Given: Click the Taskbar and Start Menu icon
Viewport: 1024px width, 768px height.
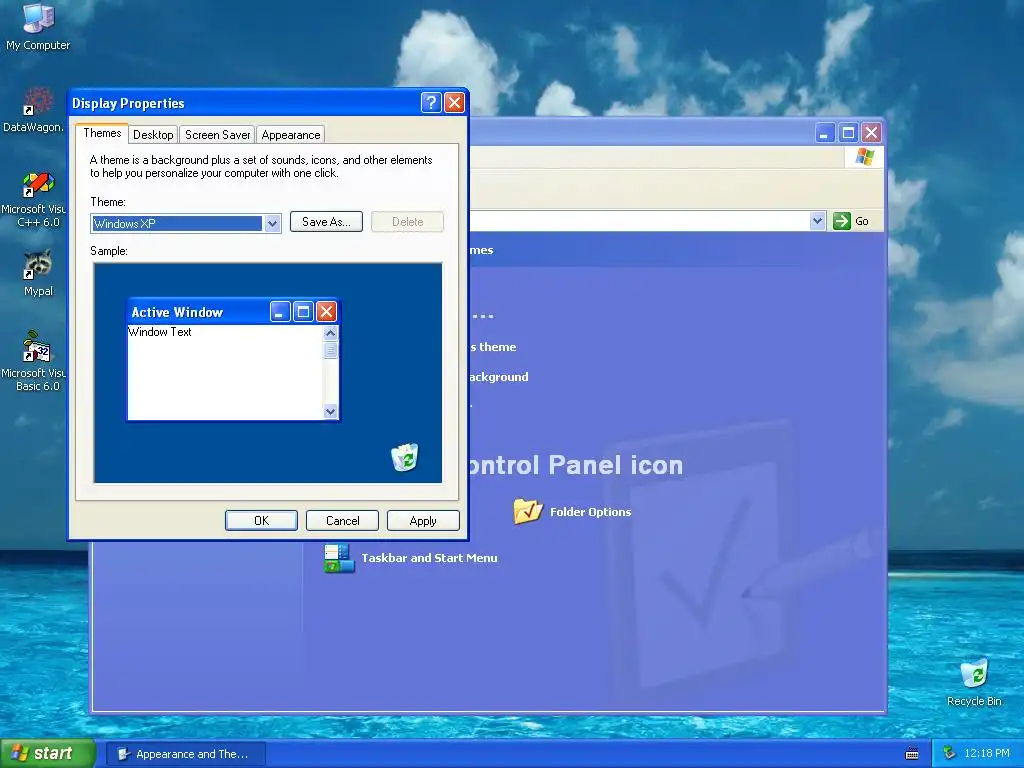Looking at the screenshot, I should 339,558.
